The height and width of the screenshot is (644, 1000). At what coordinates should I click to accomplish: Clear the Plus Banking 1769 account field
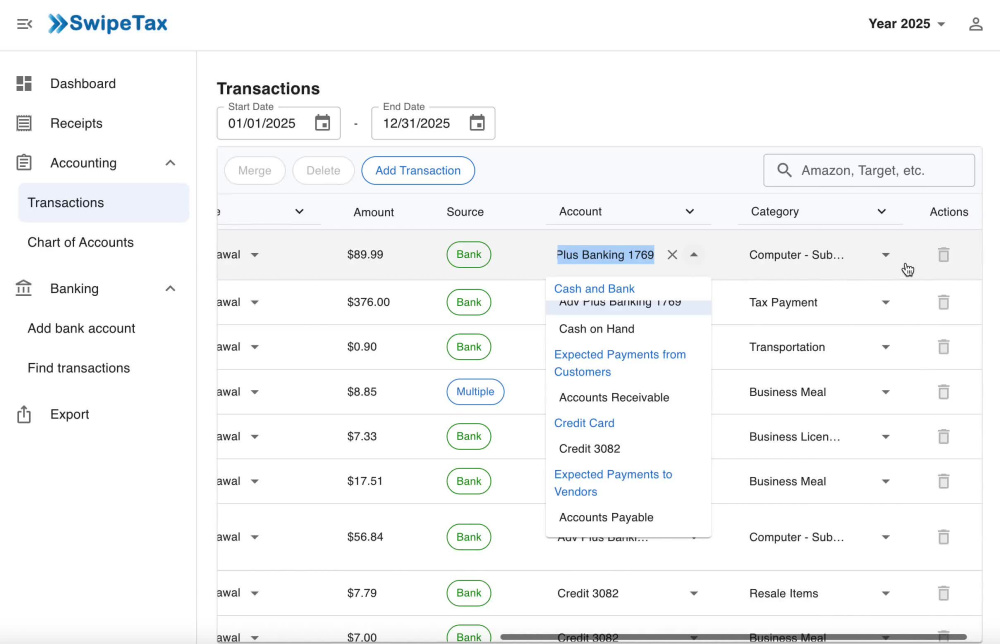pos(672,255)
